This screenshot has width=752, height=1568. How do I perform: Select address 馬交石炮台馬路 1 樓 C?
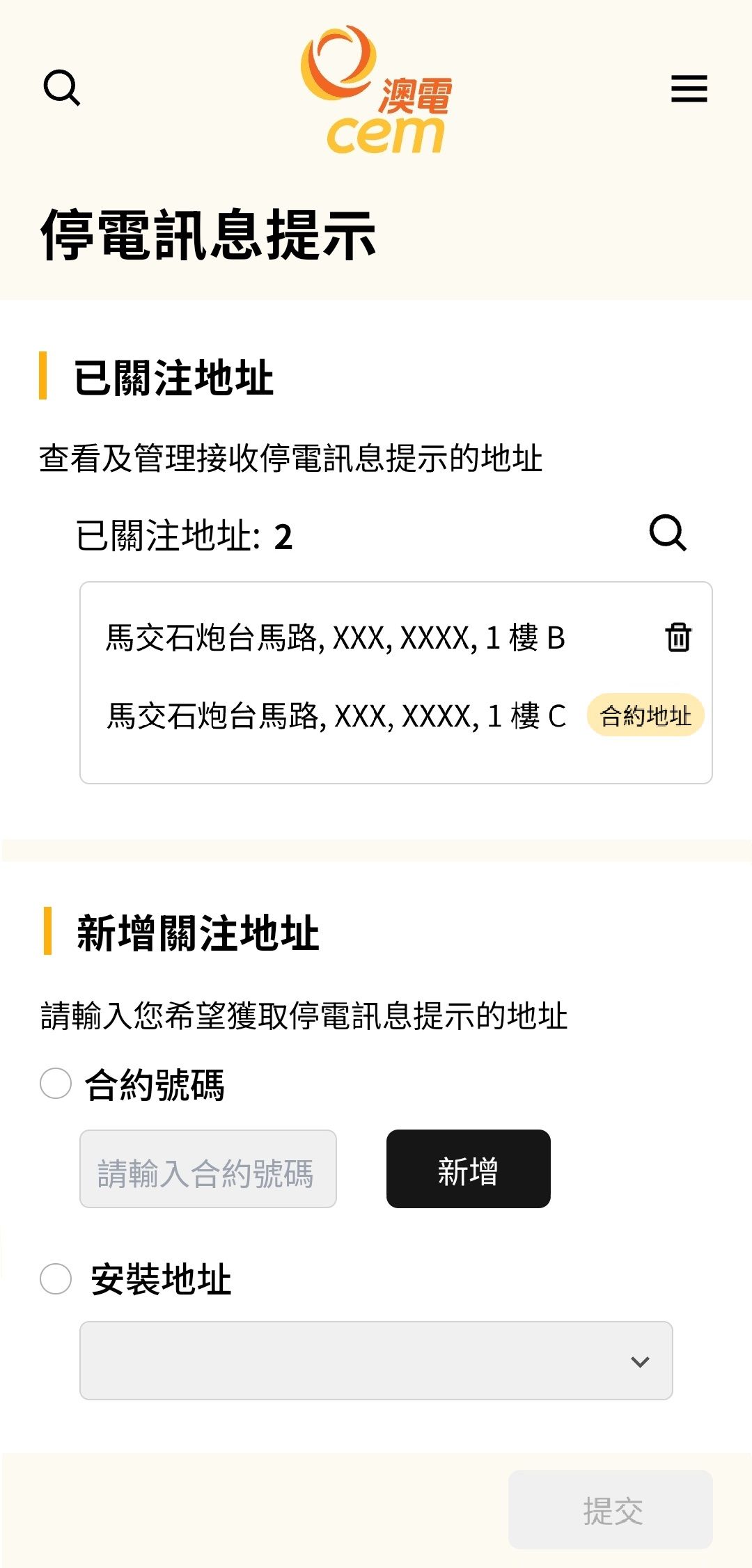(336, 715)
